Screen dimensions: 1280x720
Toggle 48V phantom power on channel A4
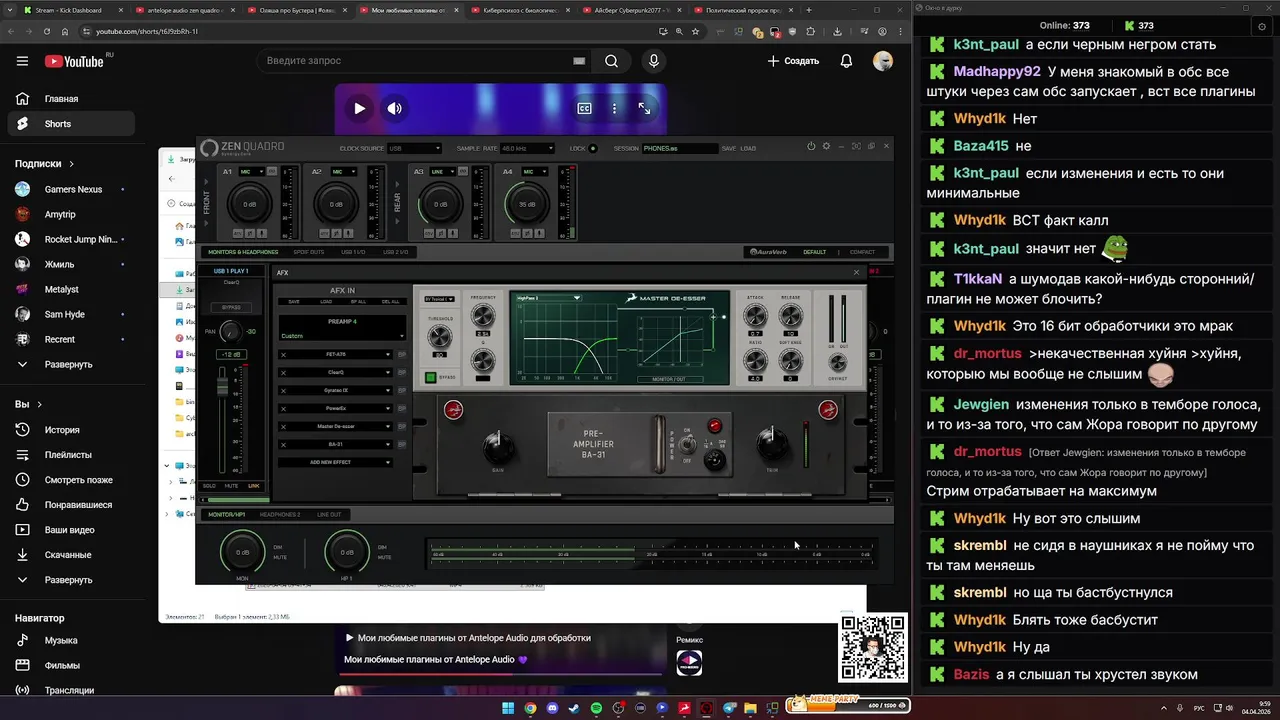point(515,233)
